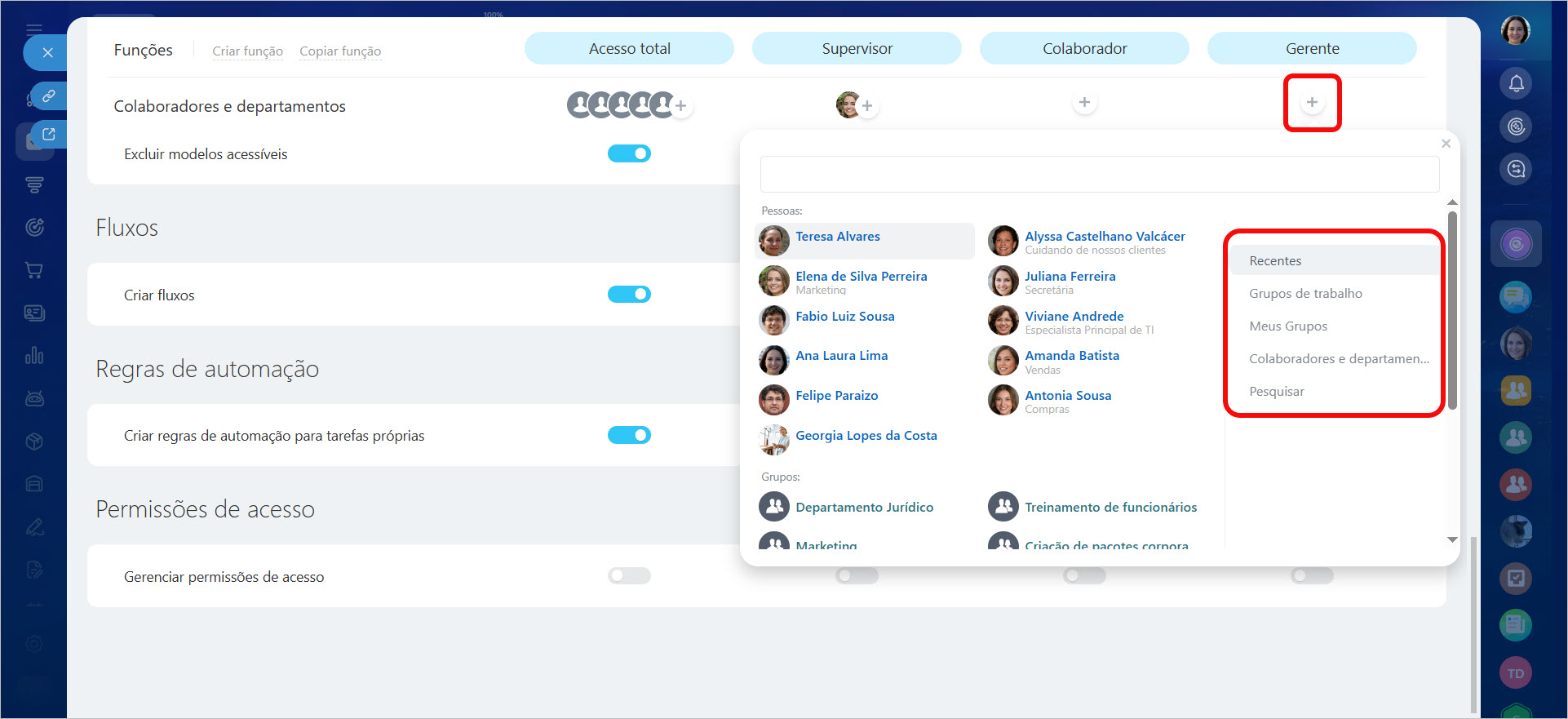Click the notifications bell icon
This screenshot has width=1568, height=719.
click(x=1516, y=83)
